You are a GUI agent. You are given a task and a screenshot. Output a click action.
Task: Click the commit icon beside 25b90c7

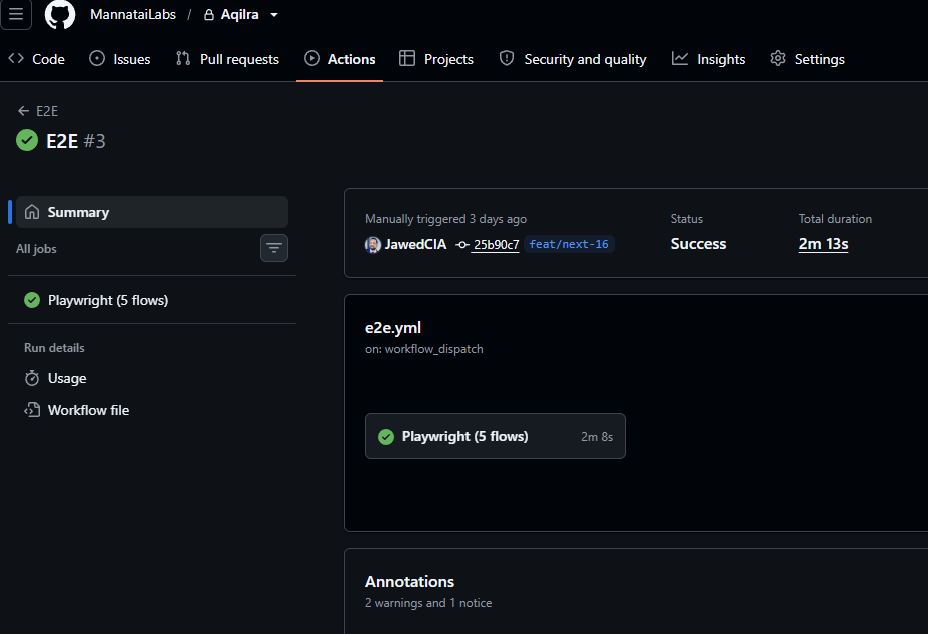[x=462, y=244]
